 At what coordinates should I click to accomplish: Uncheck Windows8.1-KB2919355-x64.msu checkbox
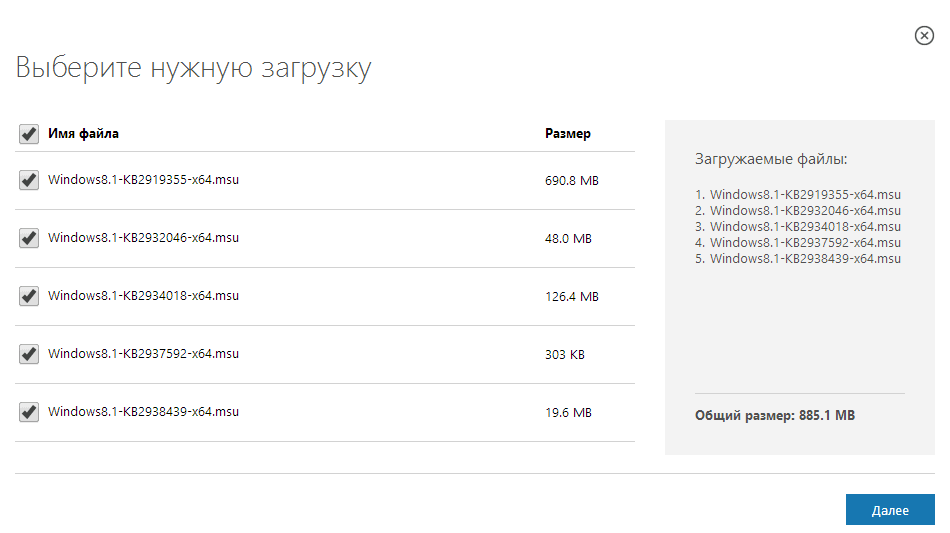coord(28,180)
